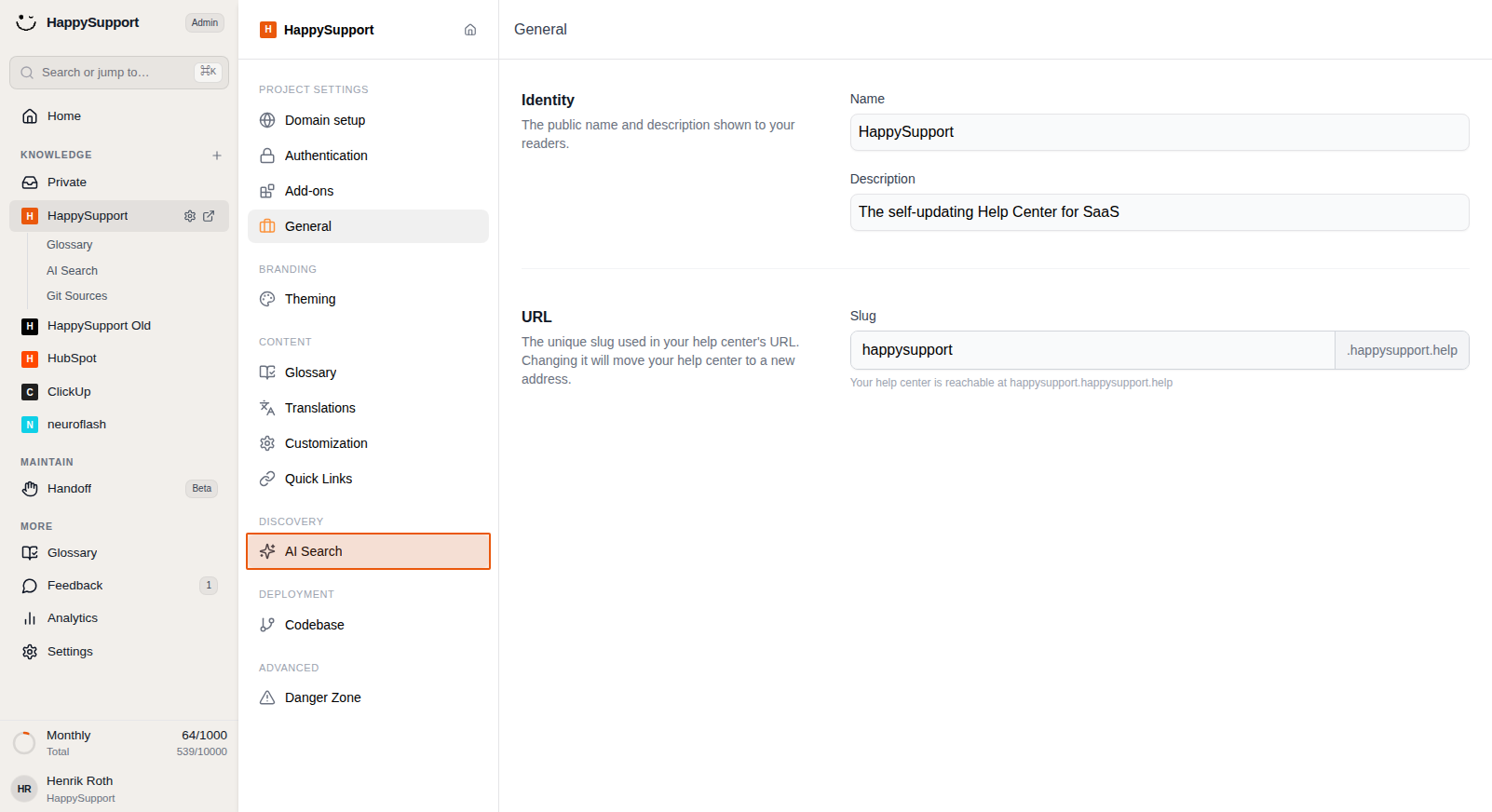The height and width of the screenshot is (812, 1492).
Task: Click the plus icon beside the Knowledge heading
Action: (x=217, y=156)
